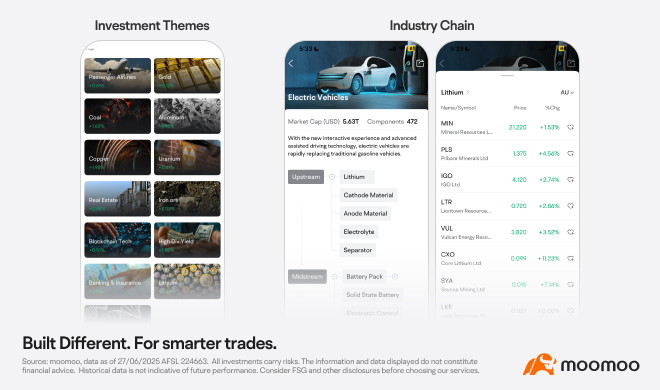The image size is (660, 390).
Task: Add VUL to watchlist heart
Action: click(571, 232)
